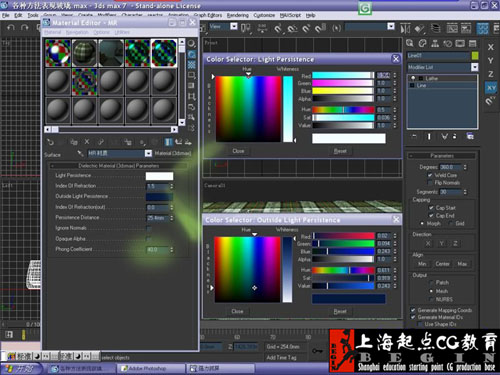Open the material name dropdown in Material Editor
Screen dimensions: 500x375
(148, 153)
